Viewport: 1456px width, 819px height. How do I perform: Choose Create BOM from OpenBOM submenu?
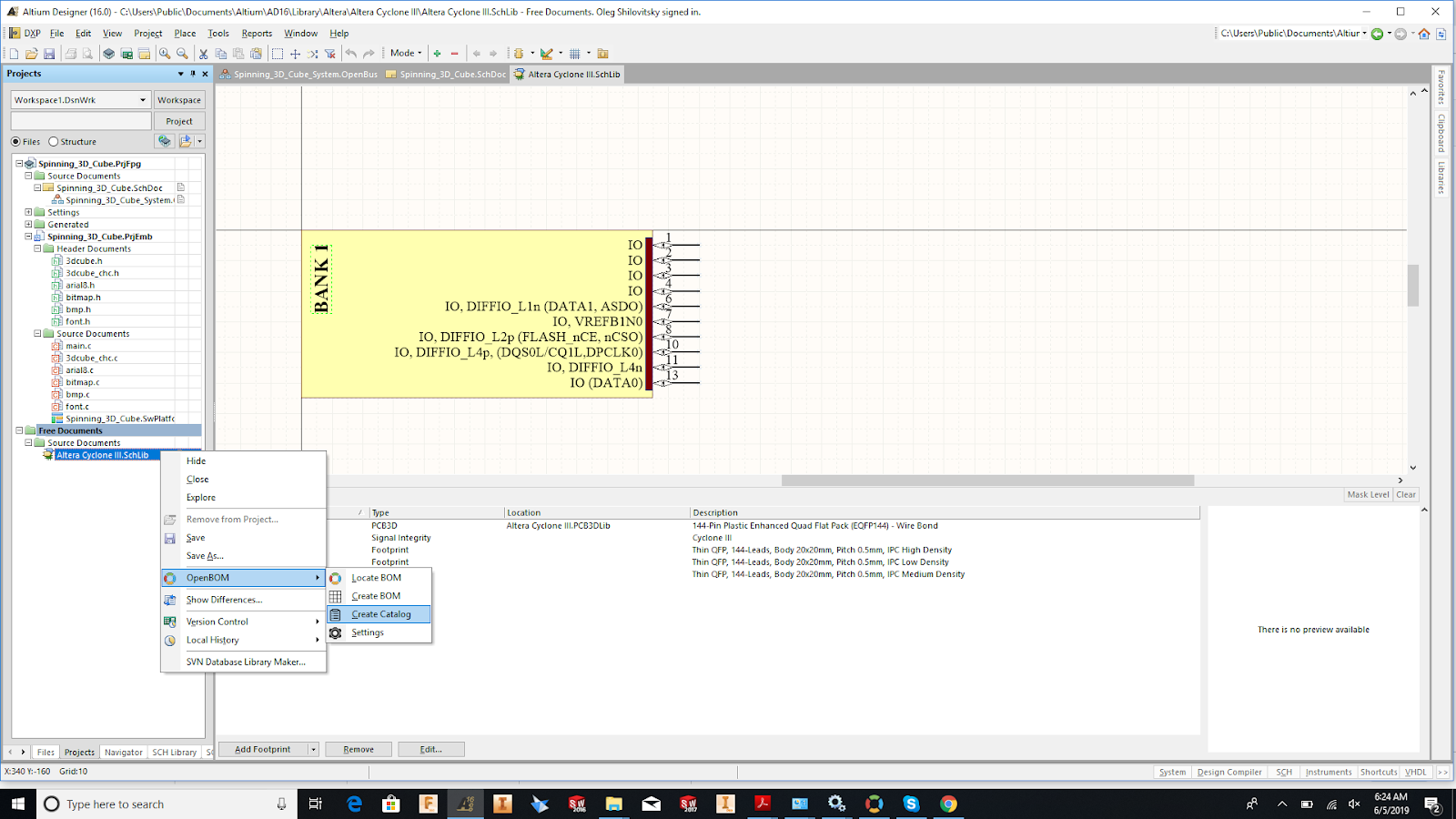tap(379, 596)
